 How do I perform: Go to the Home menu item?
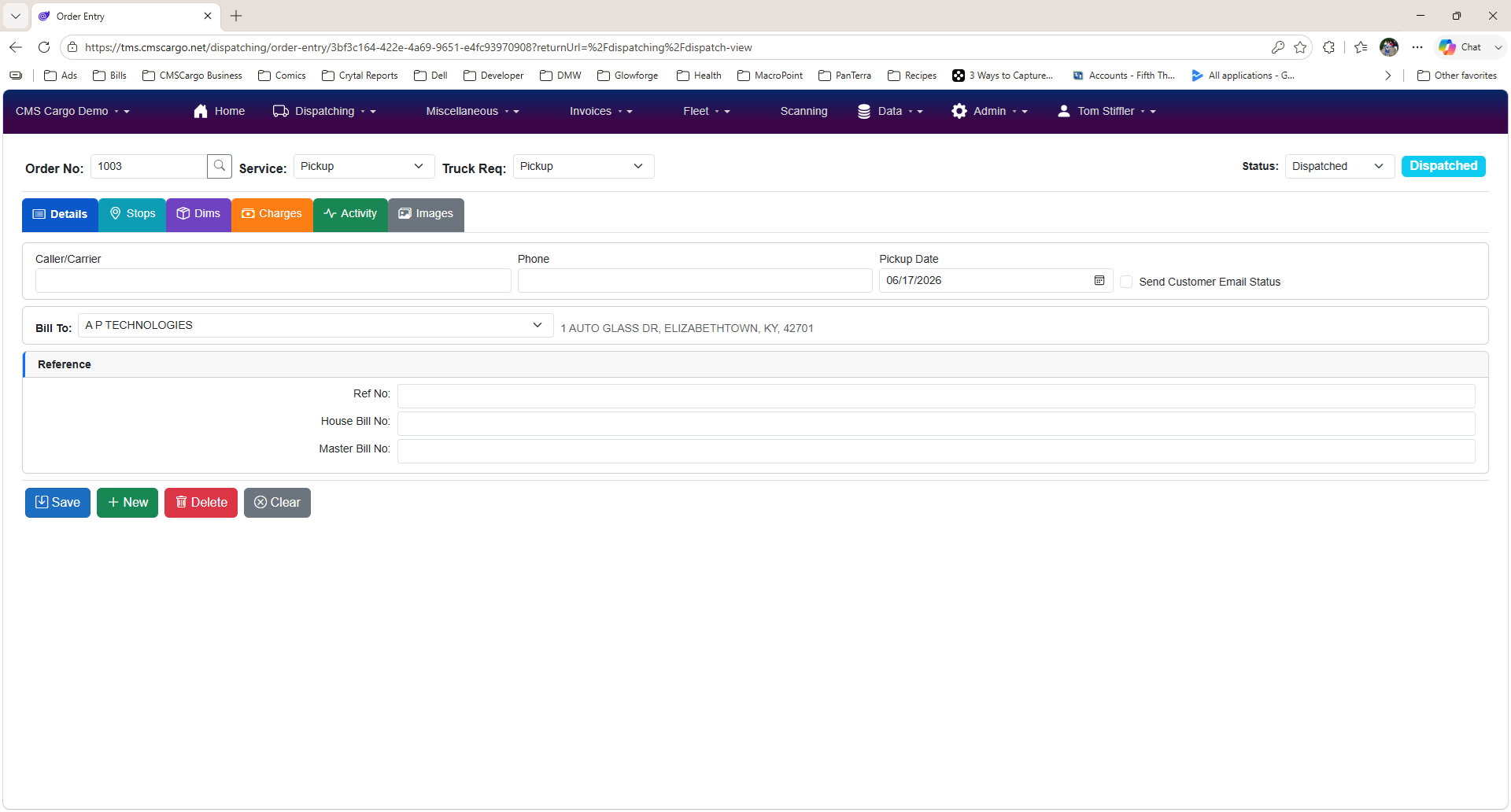219,111
